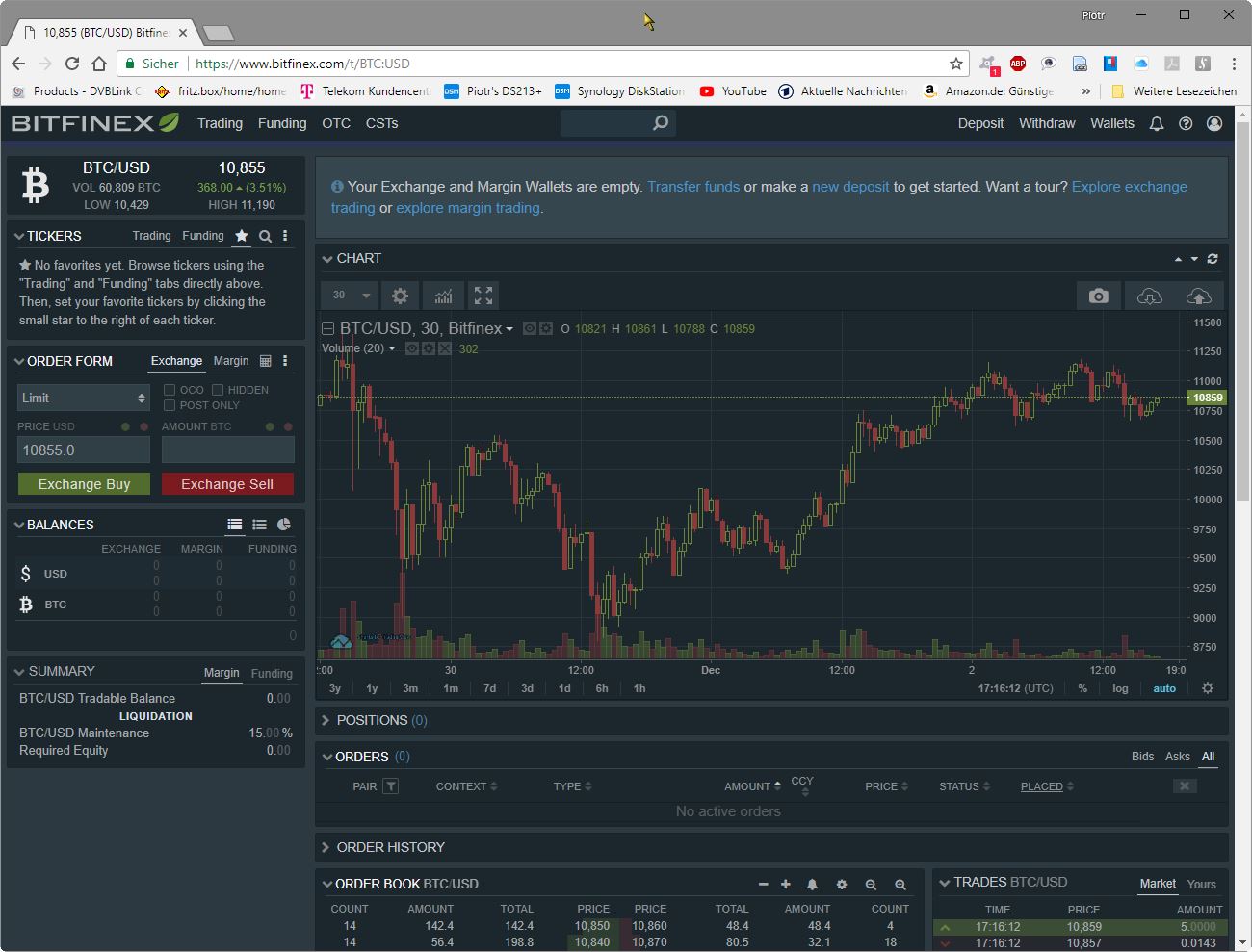Click the Exchange Buy button
The image size is (1252, 952).
point(84,484)
